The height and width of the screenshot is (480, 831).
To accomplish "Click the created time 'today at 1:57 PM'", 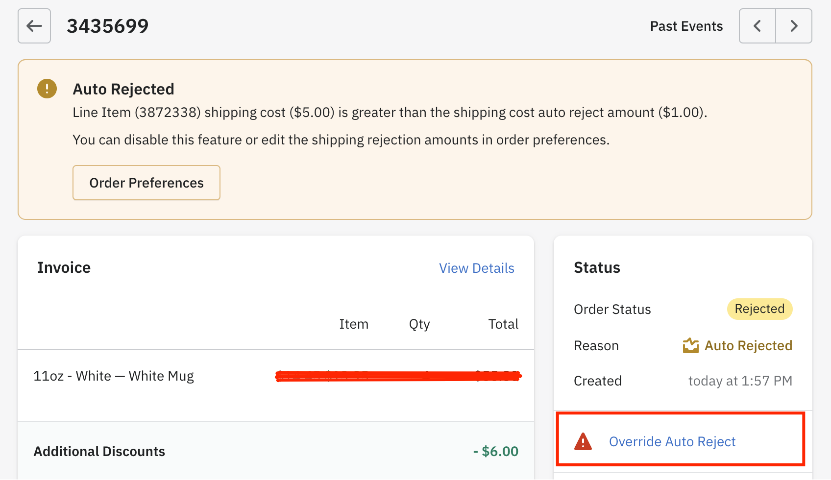I will click(x=740, y=381).
